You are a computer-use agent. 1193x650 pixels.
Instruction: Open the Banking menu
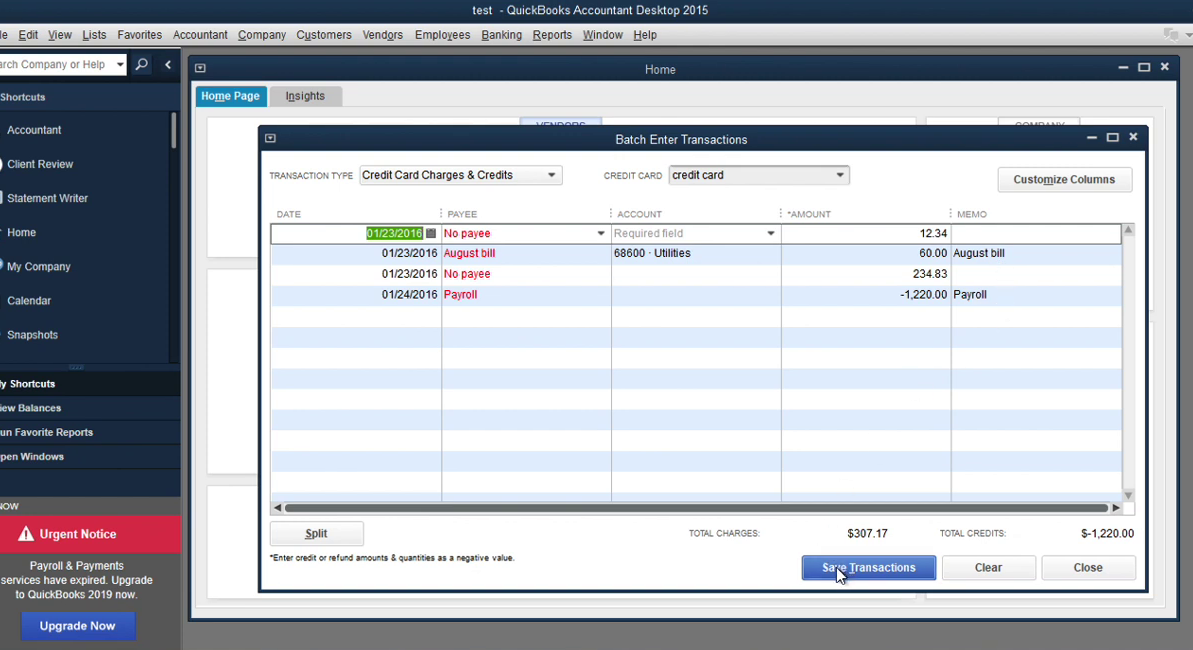point(501,35)
